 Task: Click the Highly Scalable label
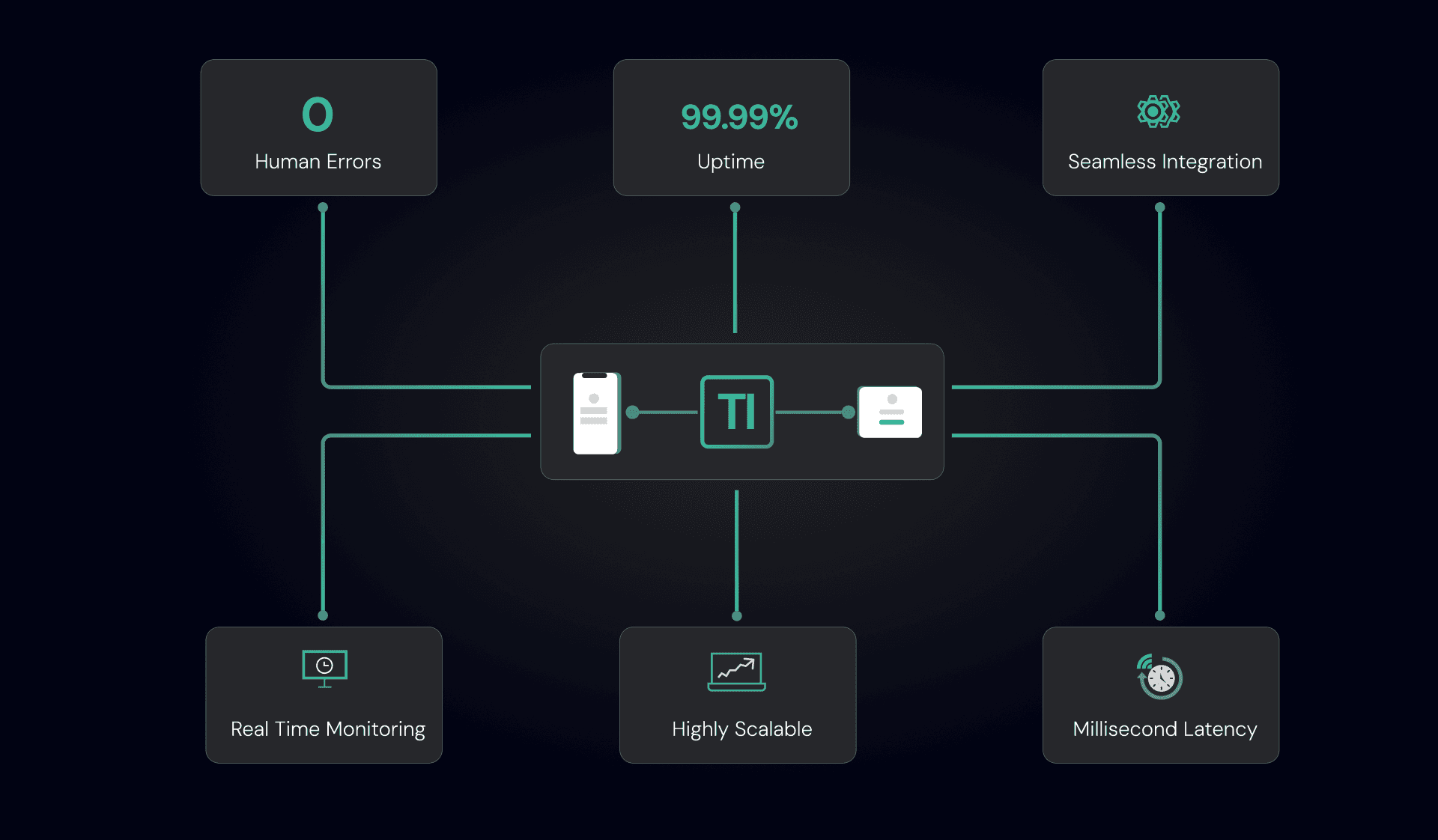741,729
